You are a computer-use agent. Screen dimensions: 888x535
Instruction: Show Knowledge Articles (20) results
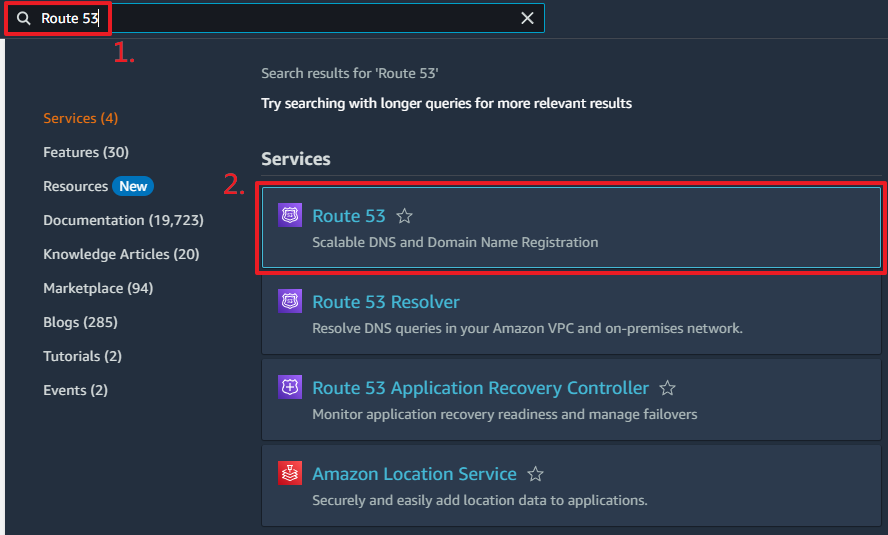pyautogui.click(x=121, y=254)
